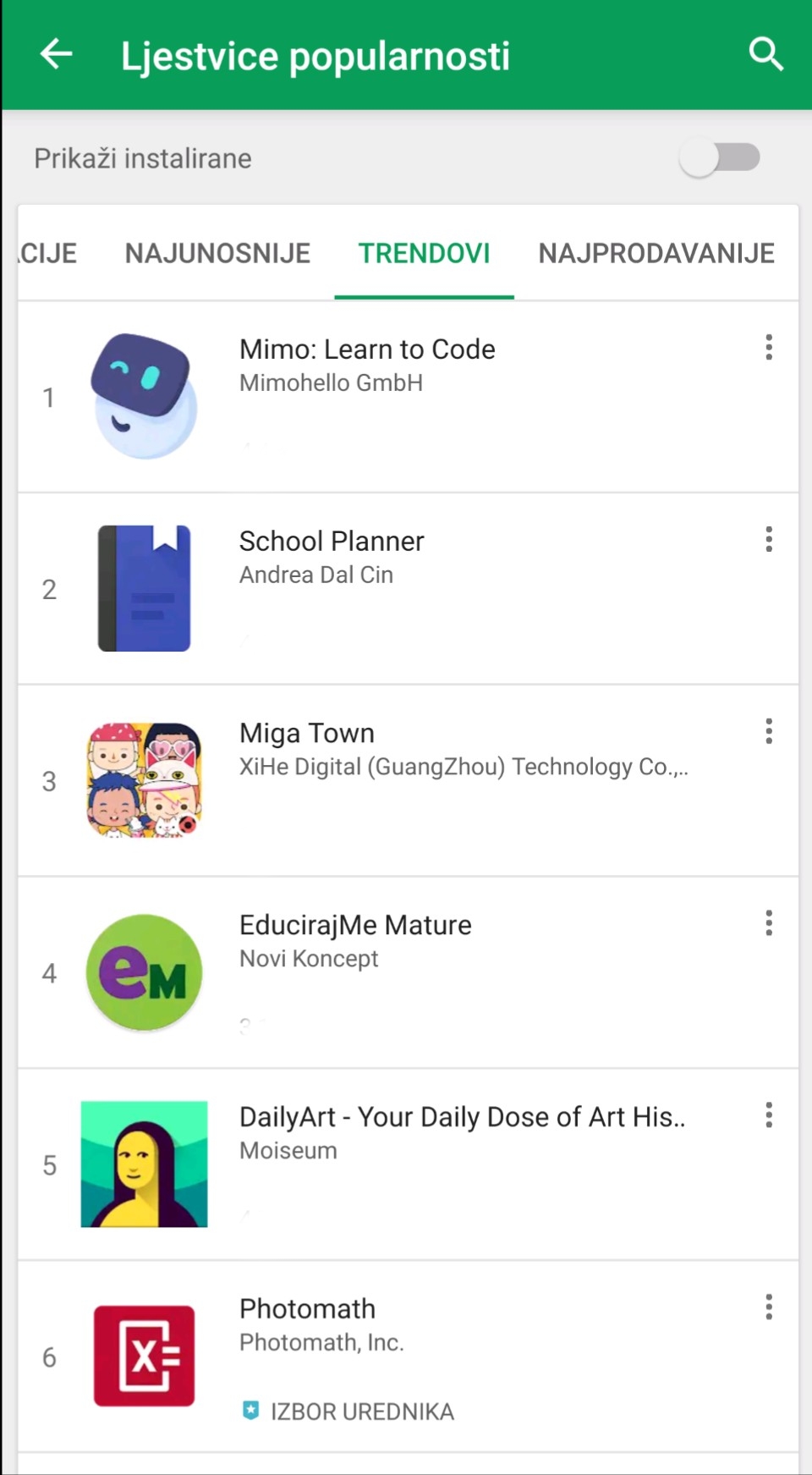This screenshot has height=1475, width=812.
Task: Enable the Prikaži instalirane switch
Action: [x=720, y=157]
